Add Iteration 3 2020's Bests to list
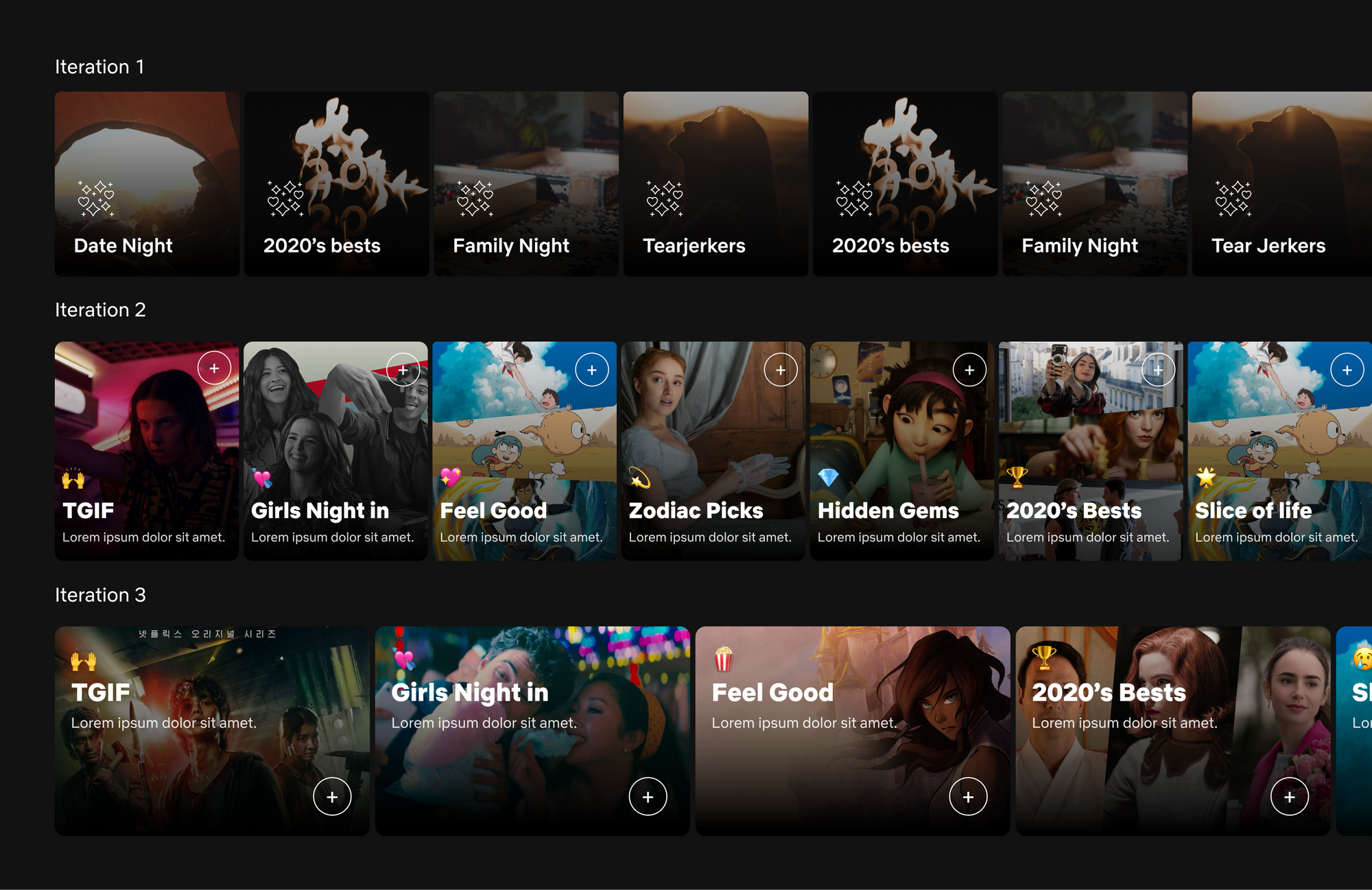The height and width of the screenshot is (890, 1372). coord(1289,797)
